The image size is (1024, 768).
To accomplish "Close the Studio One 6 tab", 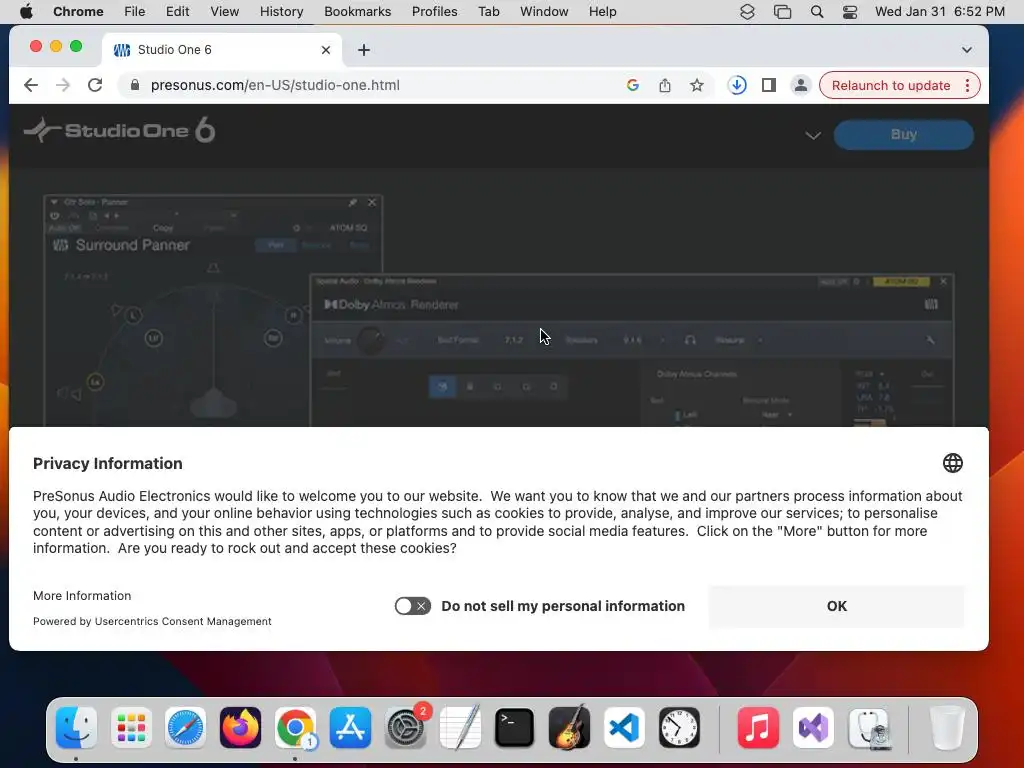I will 326,50.
